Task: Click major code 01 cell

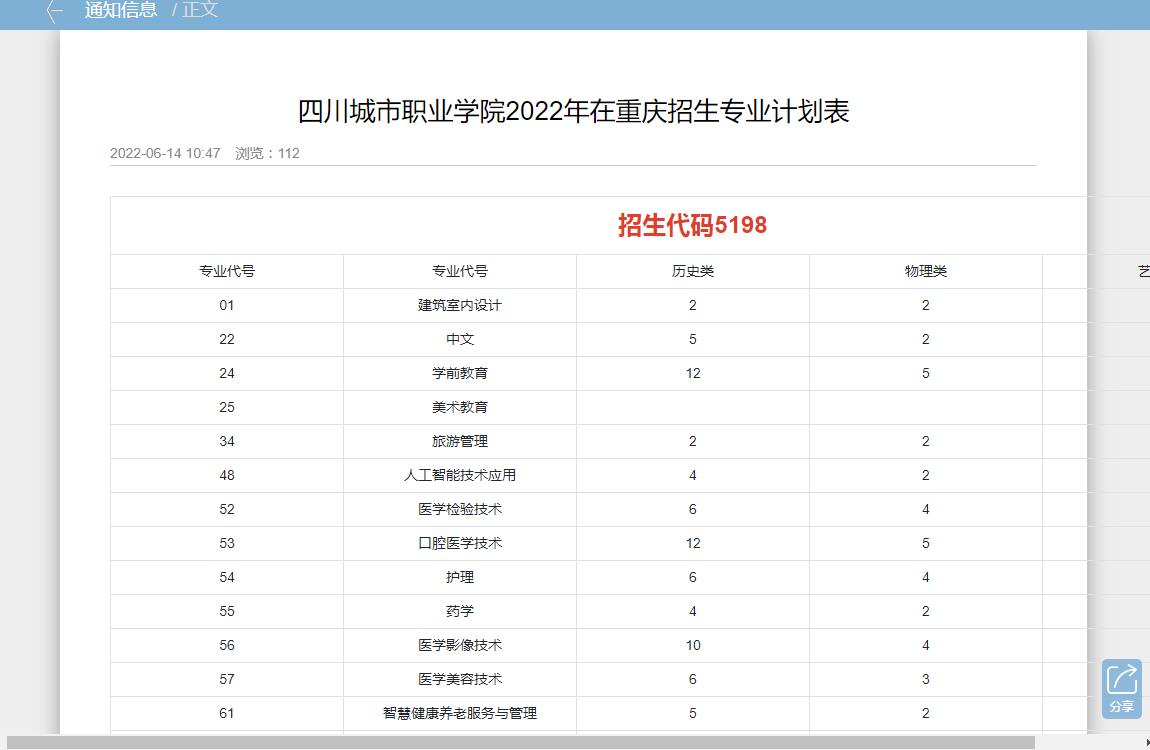Action: (227, 305)
